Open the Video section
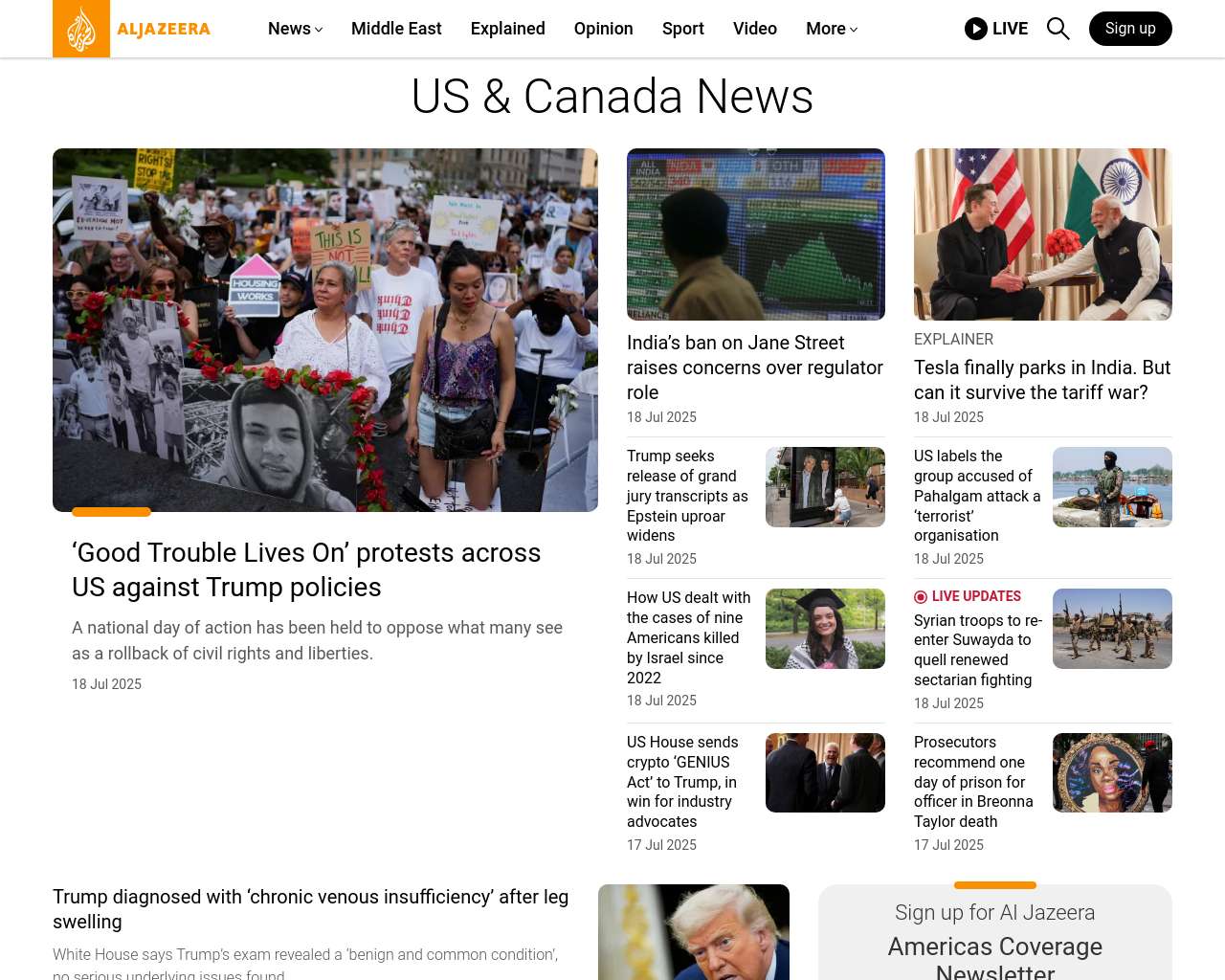The width and height of the screenshot is (1225, 980). pos(755,29)
